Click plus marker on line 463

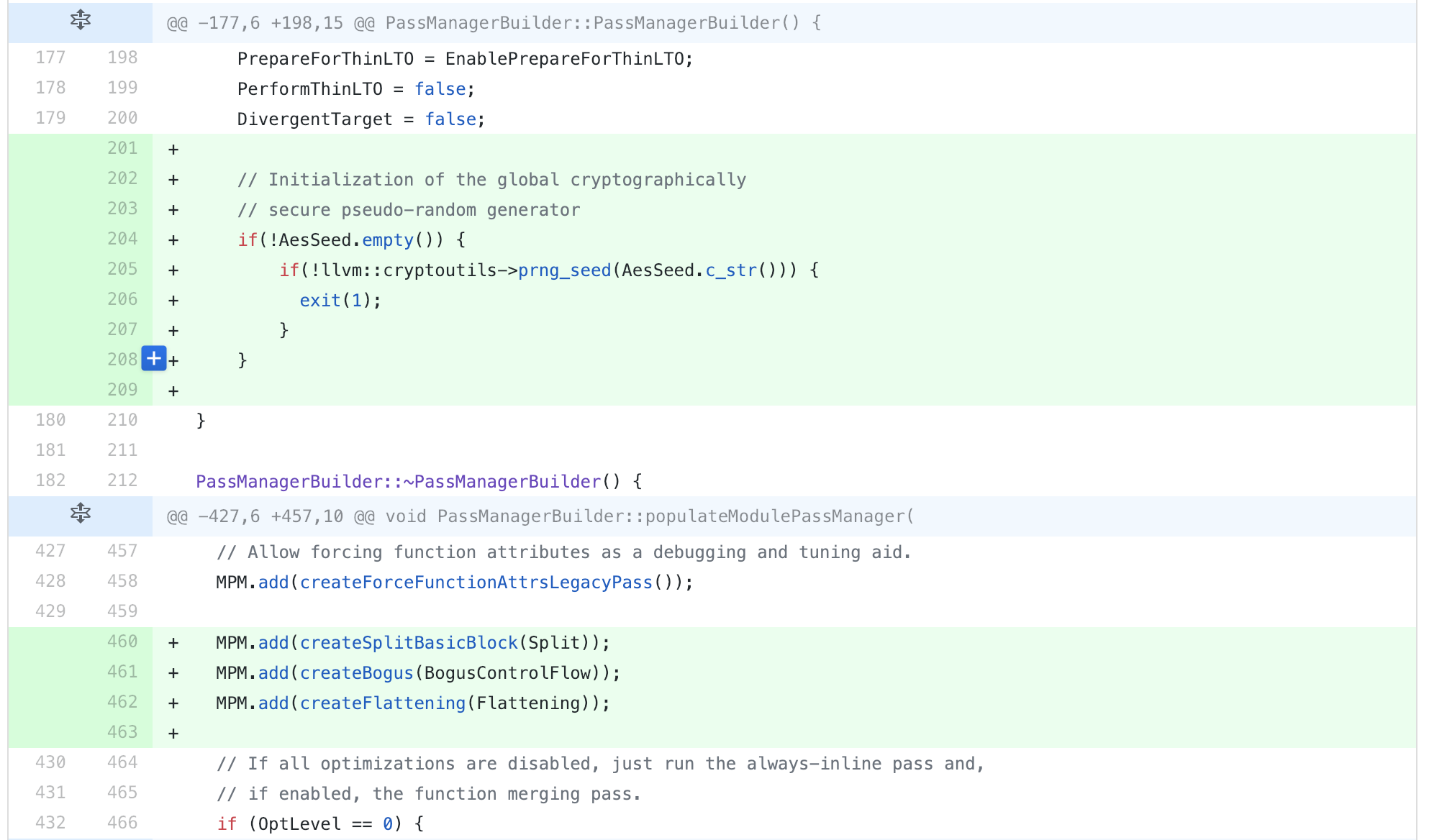point(173,734)
